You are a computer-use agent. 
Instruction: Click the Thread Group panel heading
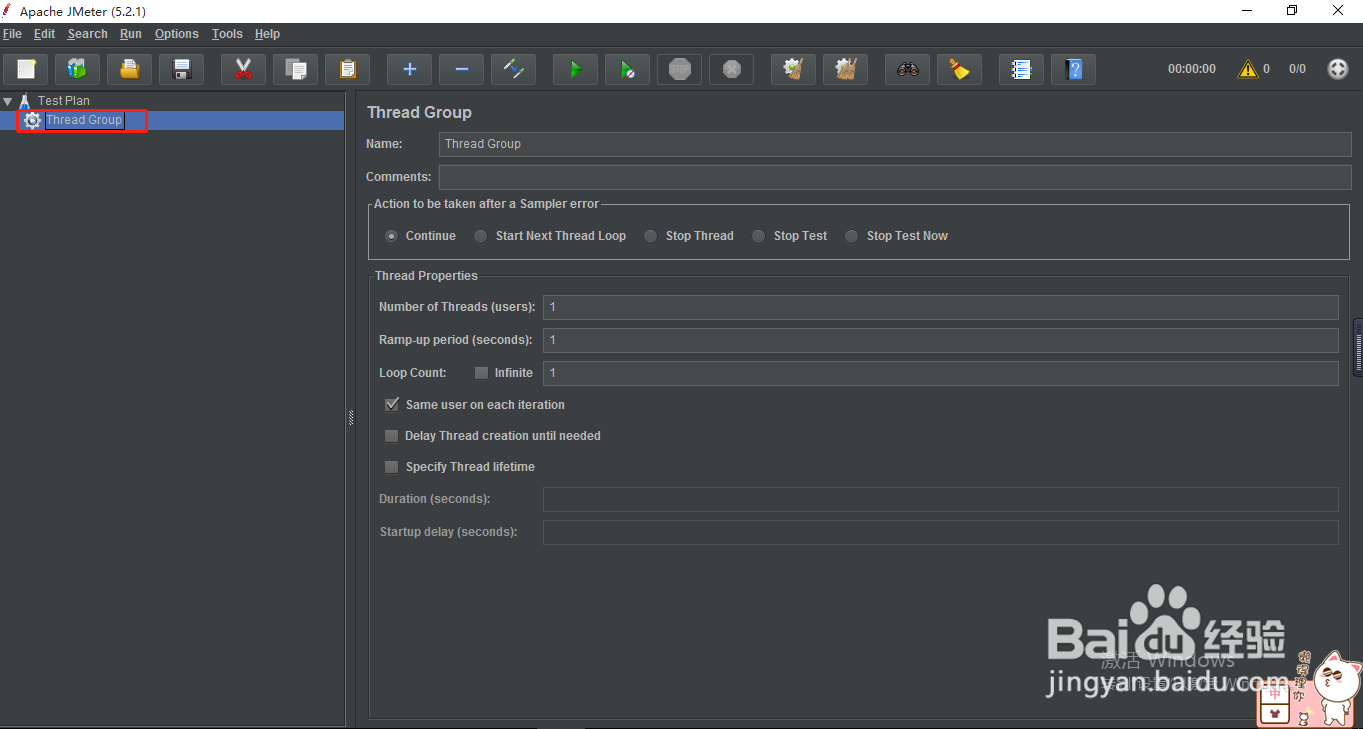click(x=419, y=113)
